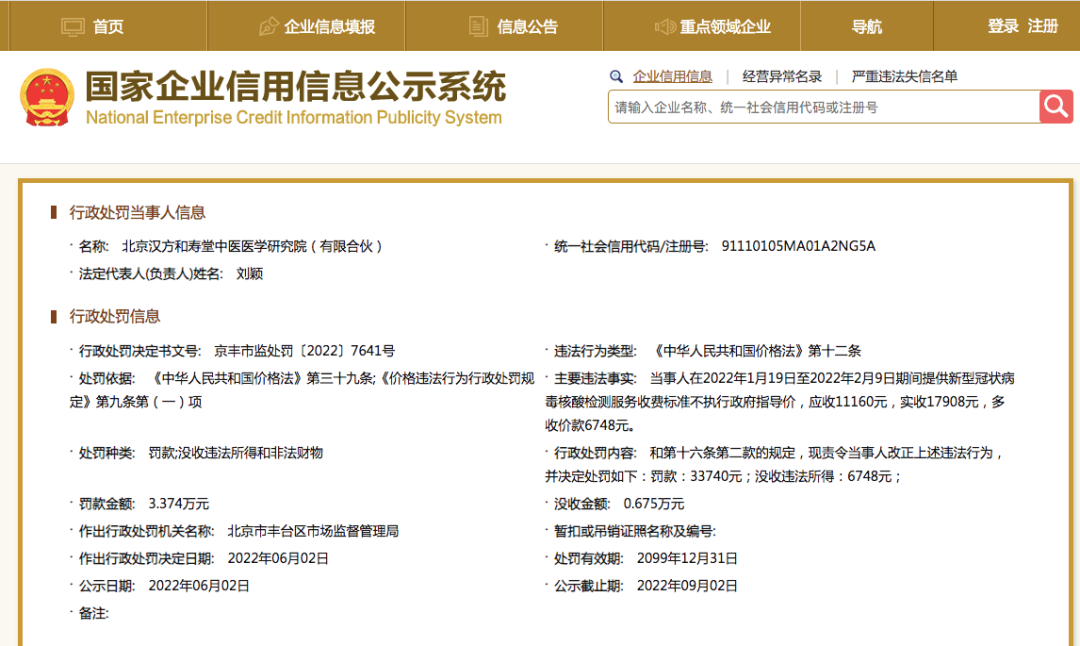Click the monitor icon beside 首页

pyautogui.click(x=72, y=26)
